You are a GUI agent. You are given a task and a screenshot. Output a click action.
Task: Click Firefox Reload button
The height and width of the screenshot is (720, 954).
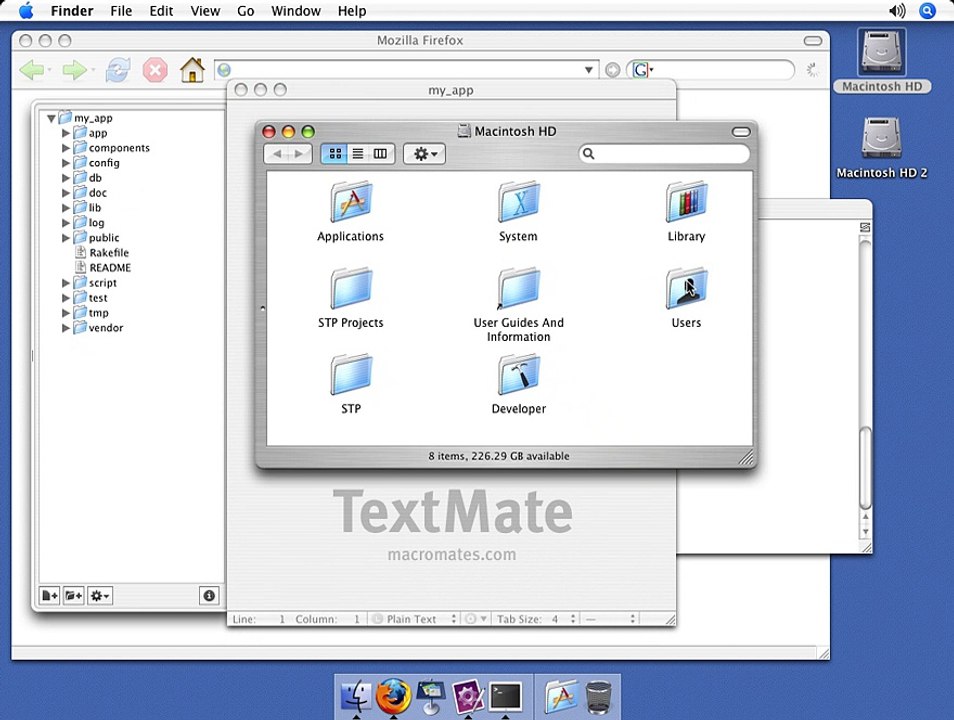pos(118,70)
